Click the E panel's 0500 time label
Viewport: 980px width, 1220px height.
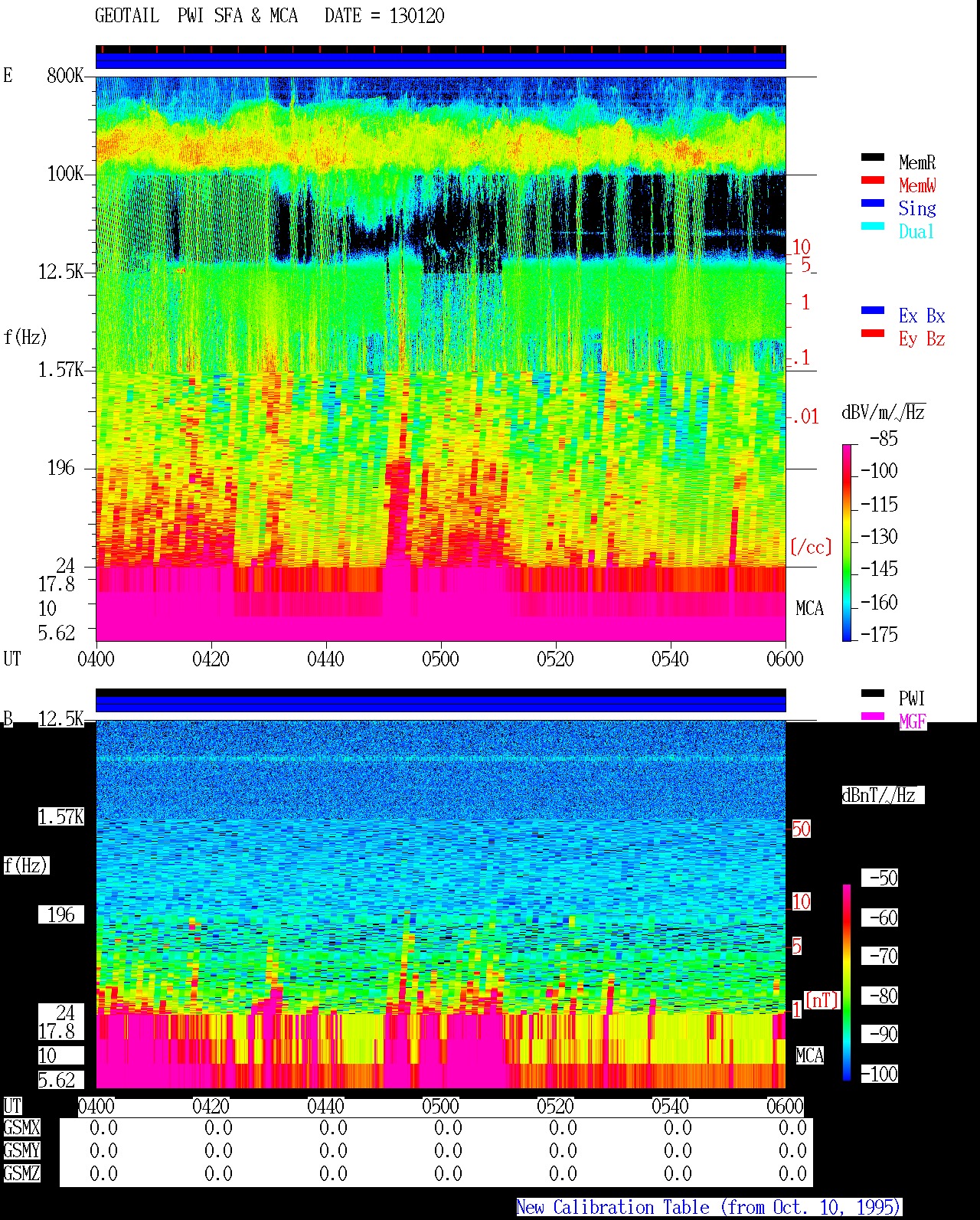(440, 659)
